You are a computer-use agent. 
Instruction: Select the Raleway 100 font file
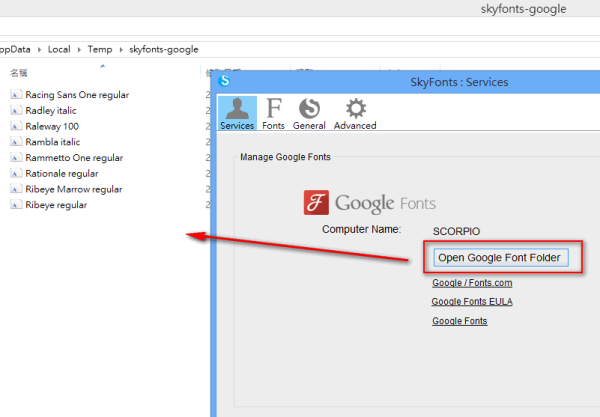52,126
